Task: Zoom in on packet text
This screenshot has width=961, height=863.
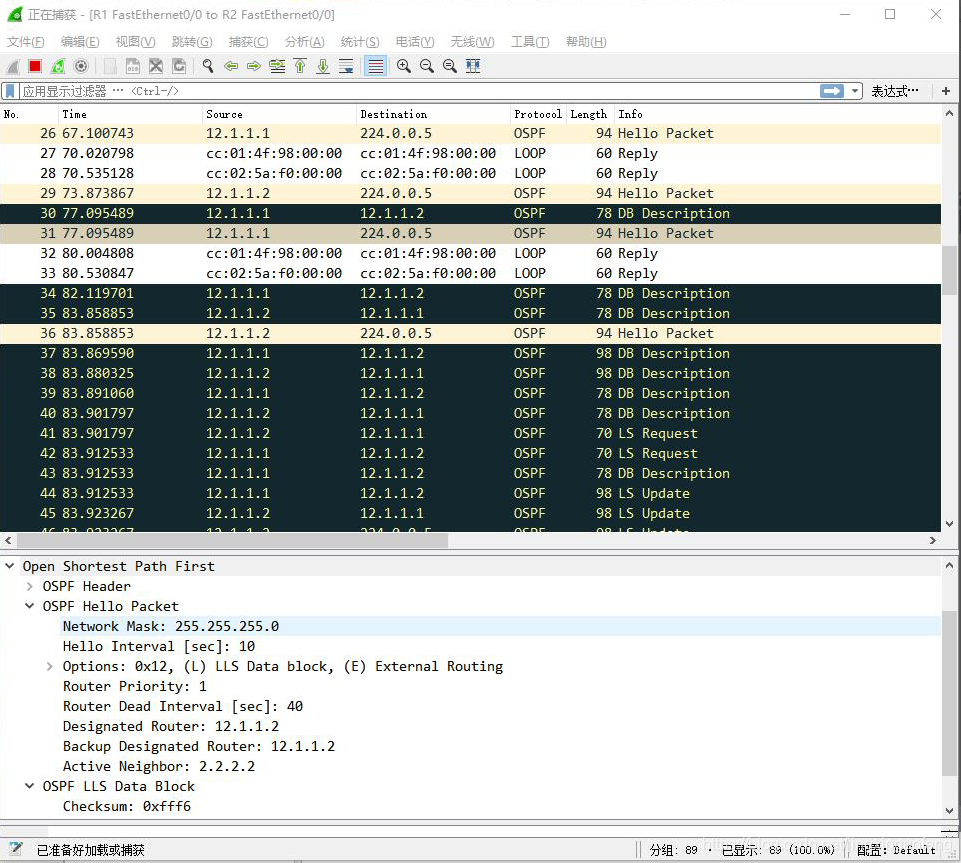Action: pos(404,66)
